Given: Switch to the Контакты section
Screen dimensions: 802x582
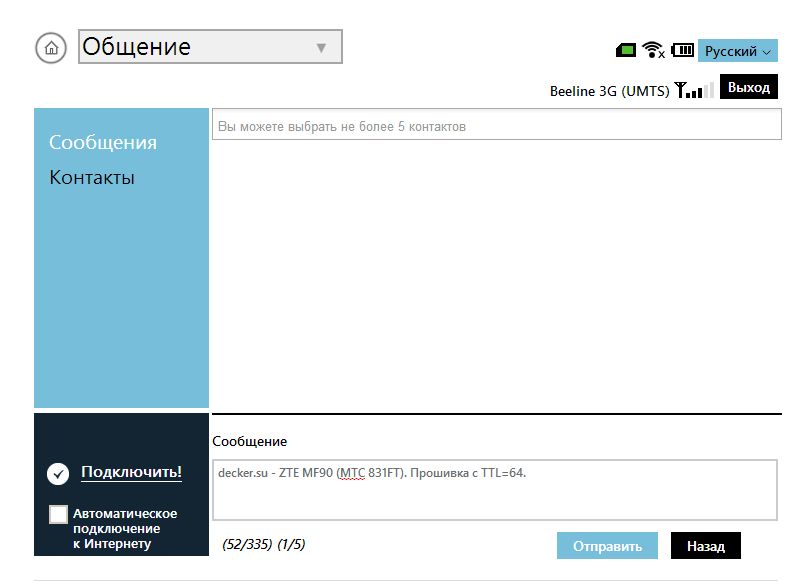Looking at the screenshot, I should [x=92, y=178].
